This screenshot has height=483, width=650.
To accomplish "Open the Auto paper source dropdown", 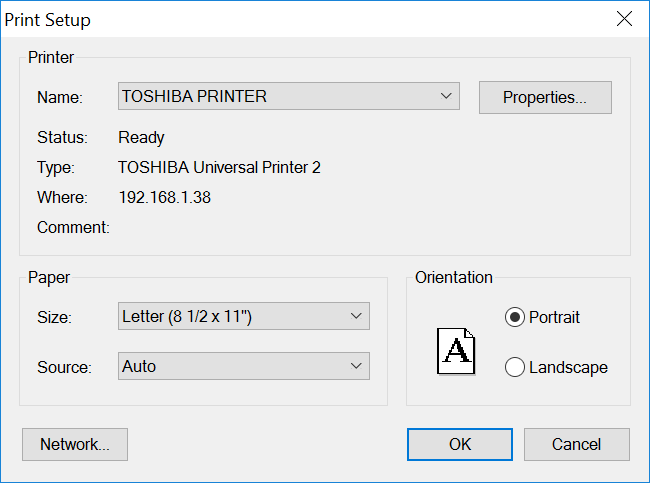I will pyautogui.click(x=244, y=366).
